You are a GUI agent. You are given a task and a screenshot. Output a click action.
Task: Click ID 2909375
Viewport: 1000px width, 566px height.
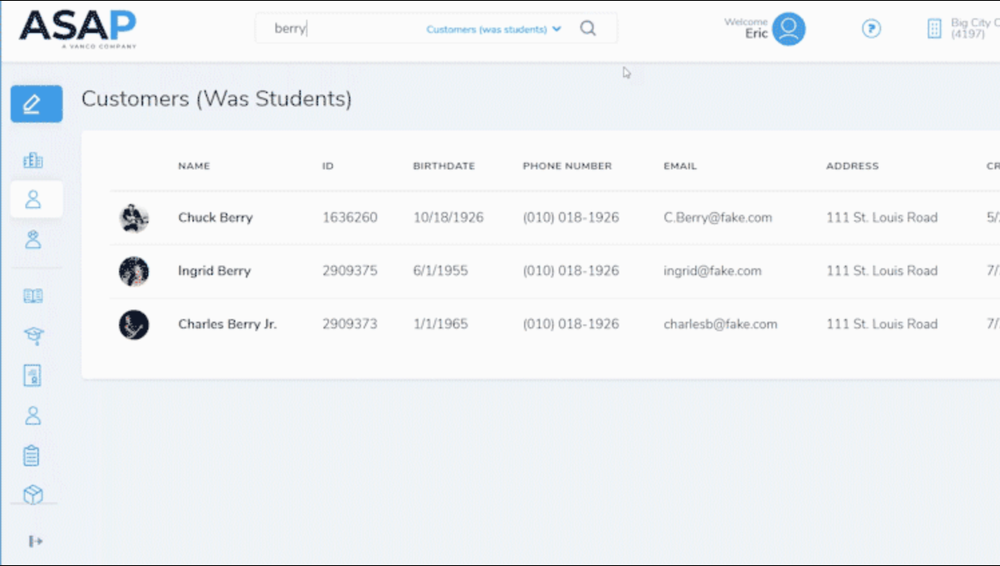349,271
